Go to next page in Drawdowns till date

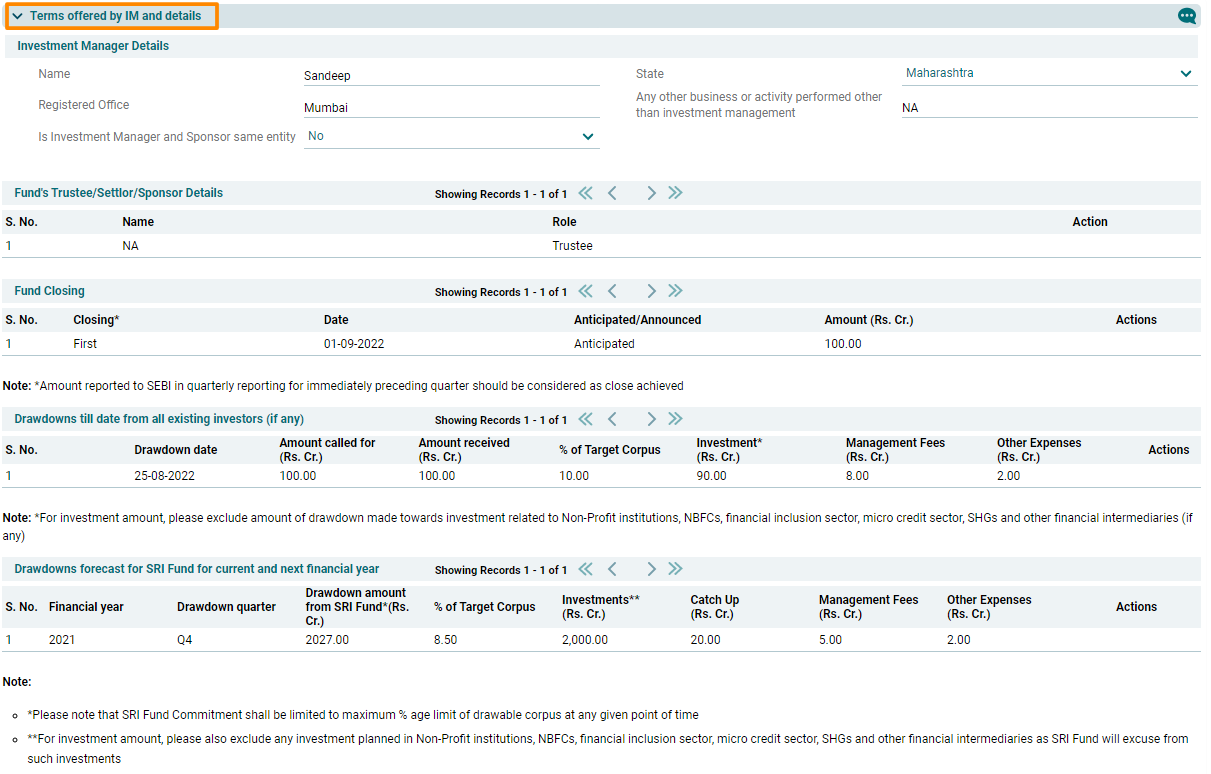(651, 419)
